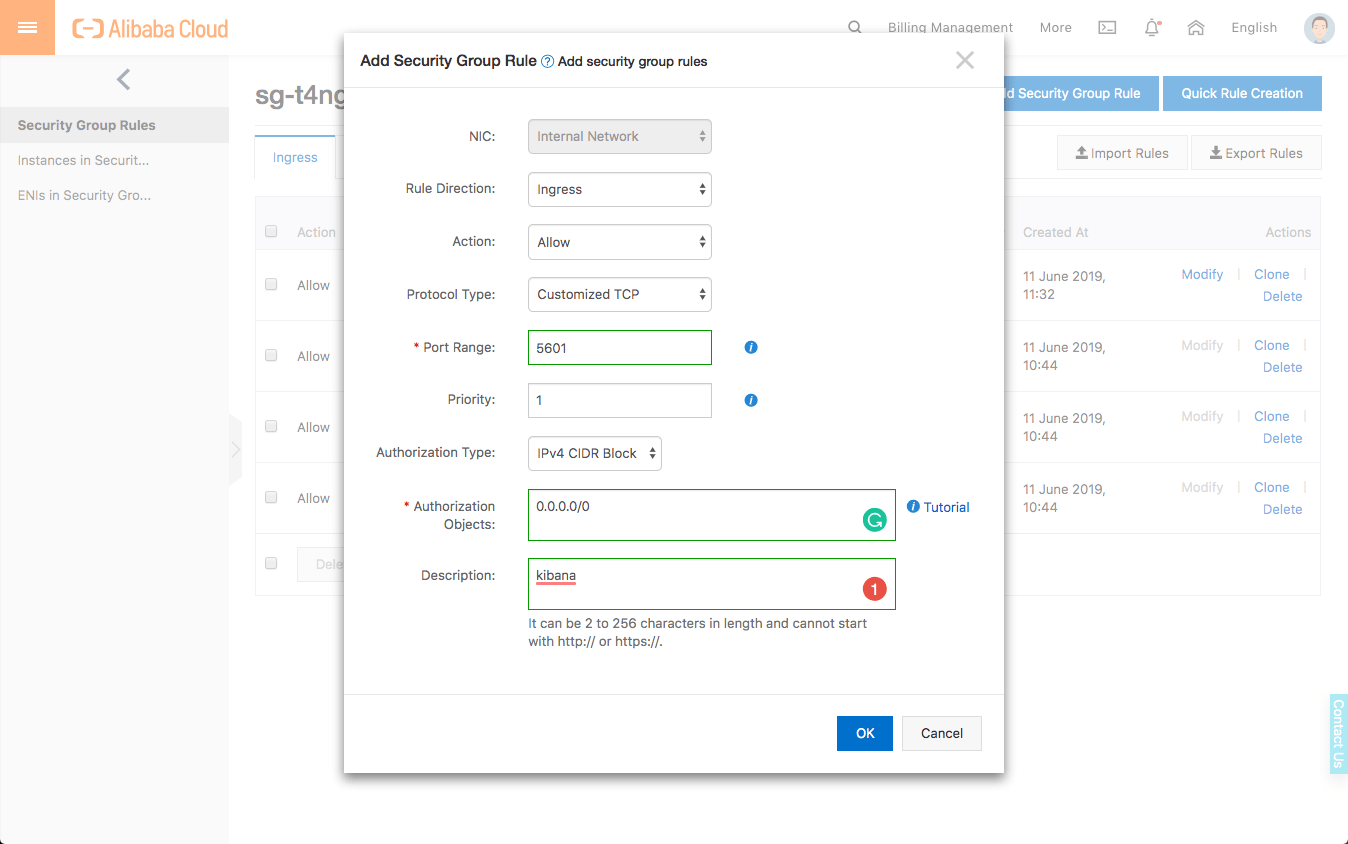Open Instances in Security Group item
Viewport: 1348px width, 844px height.
click(x=114, y=160)
